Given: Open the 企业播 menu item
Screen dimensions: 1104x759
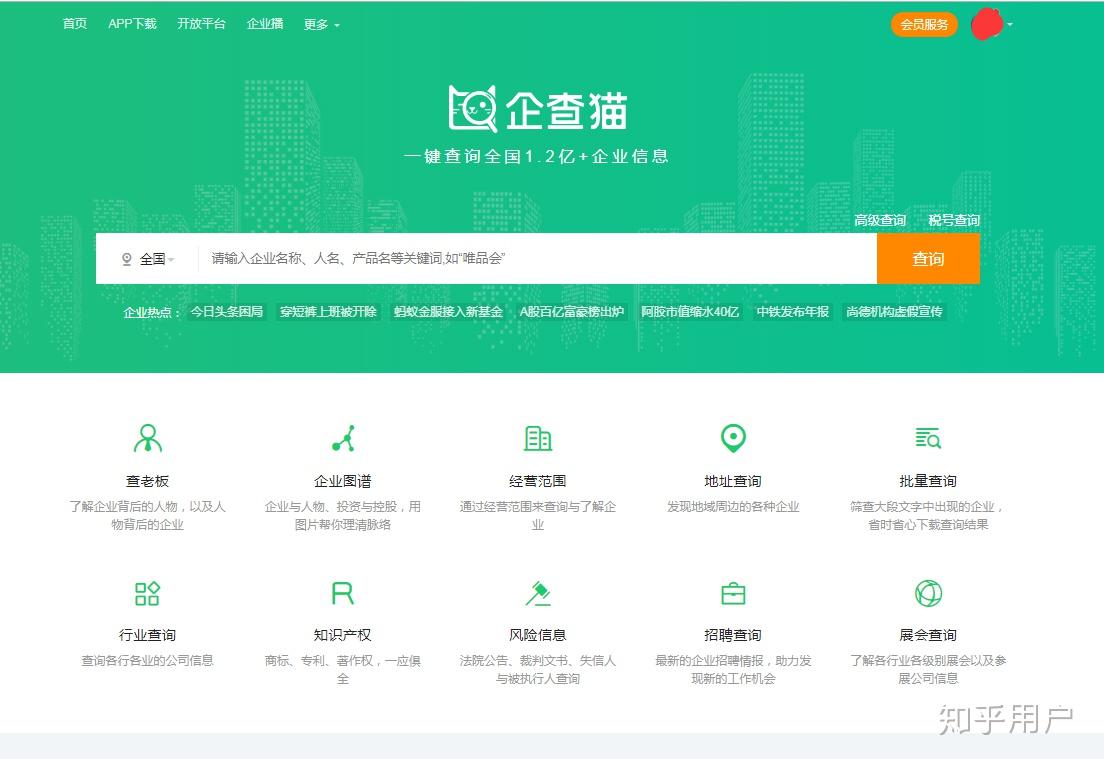Looking at the screenshot, I should click(x=264, y=24).
